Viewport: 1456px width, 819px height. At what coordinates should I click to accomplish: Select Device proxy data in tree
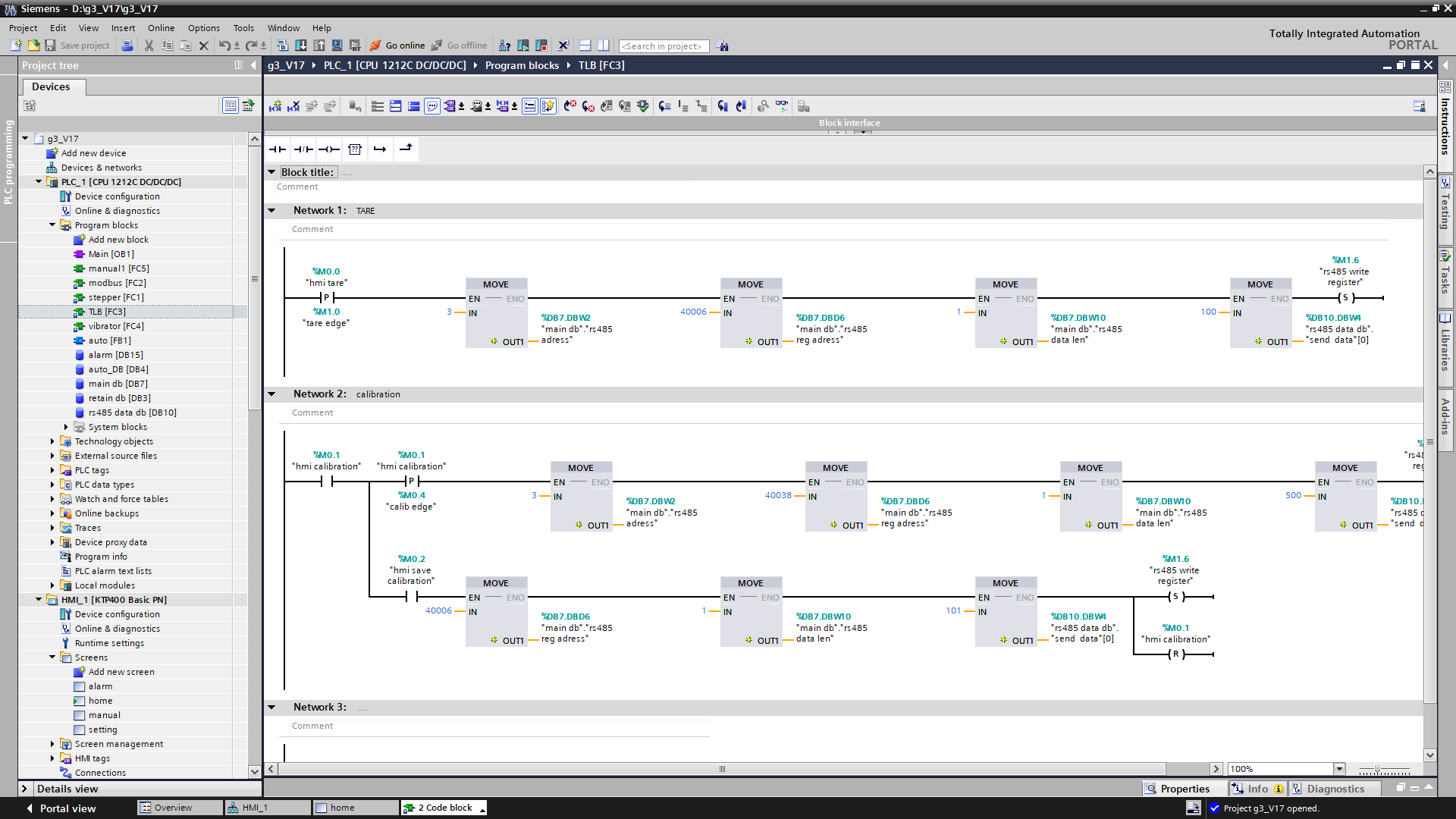pyautogui.click(x=111, y=542)
